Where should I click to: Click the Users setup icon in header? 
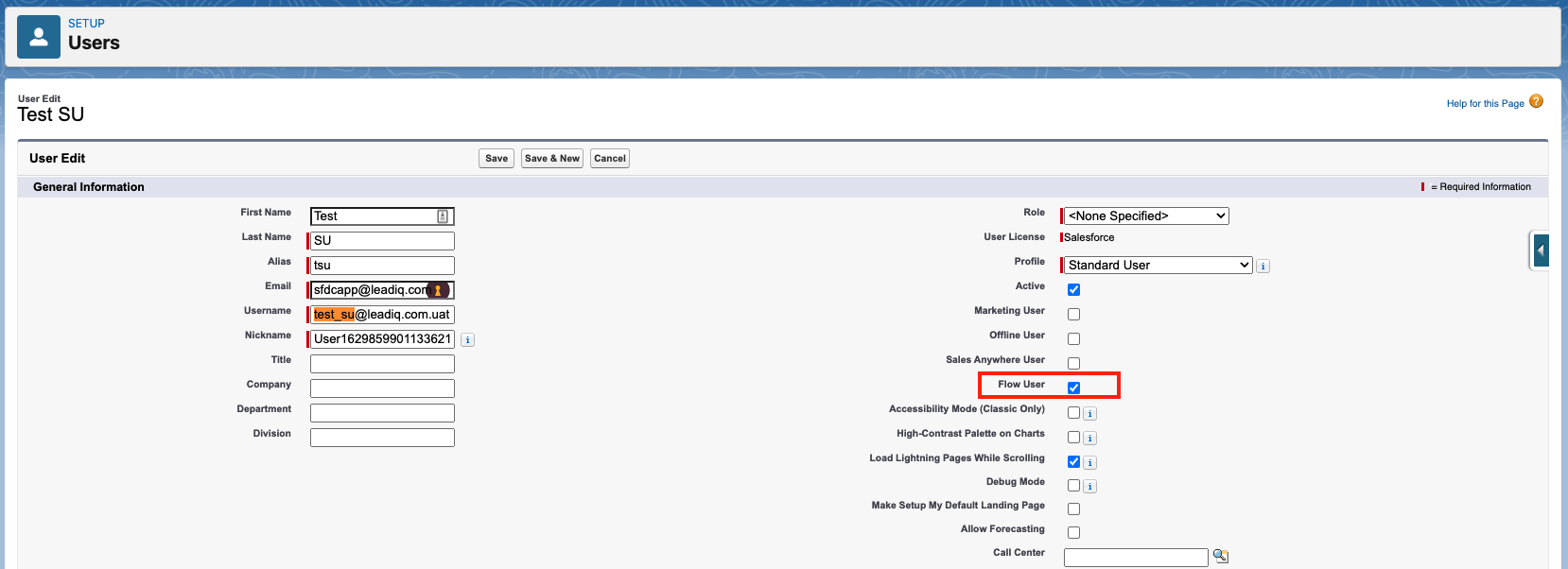click(x=39, y=38)
